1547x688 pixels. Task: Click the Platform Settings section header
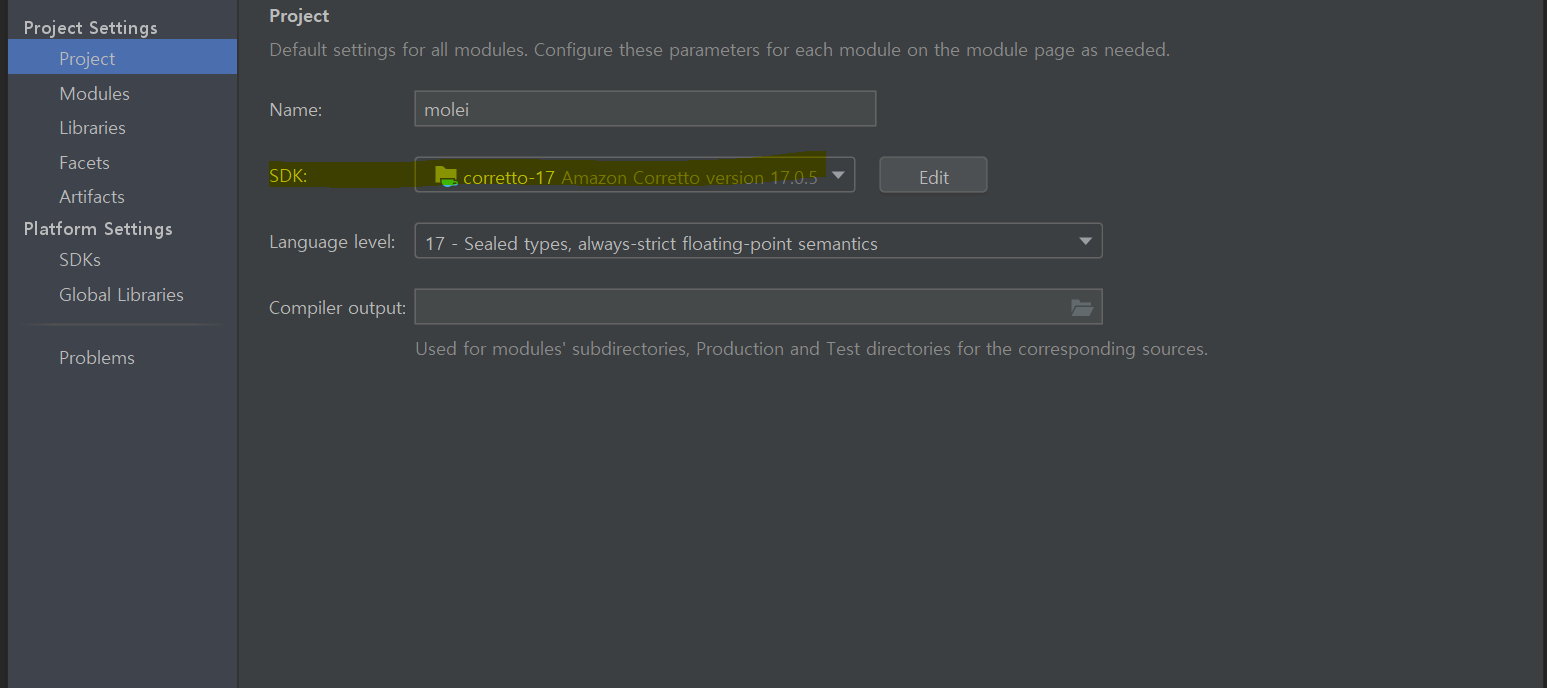97,228
